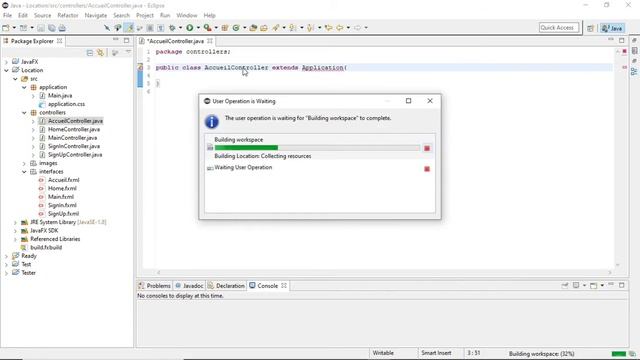Click the editor horizontal scrollbar

[x=384, y=272]
